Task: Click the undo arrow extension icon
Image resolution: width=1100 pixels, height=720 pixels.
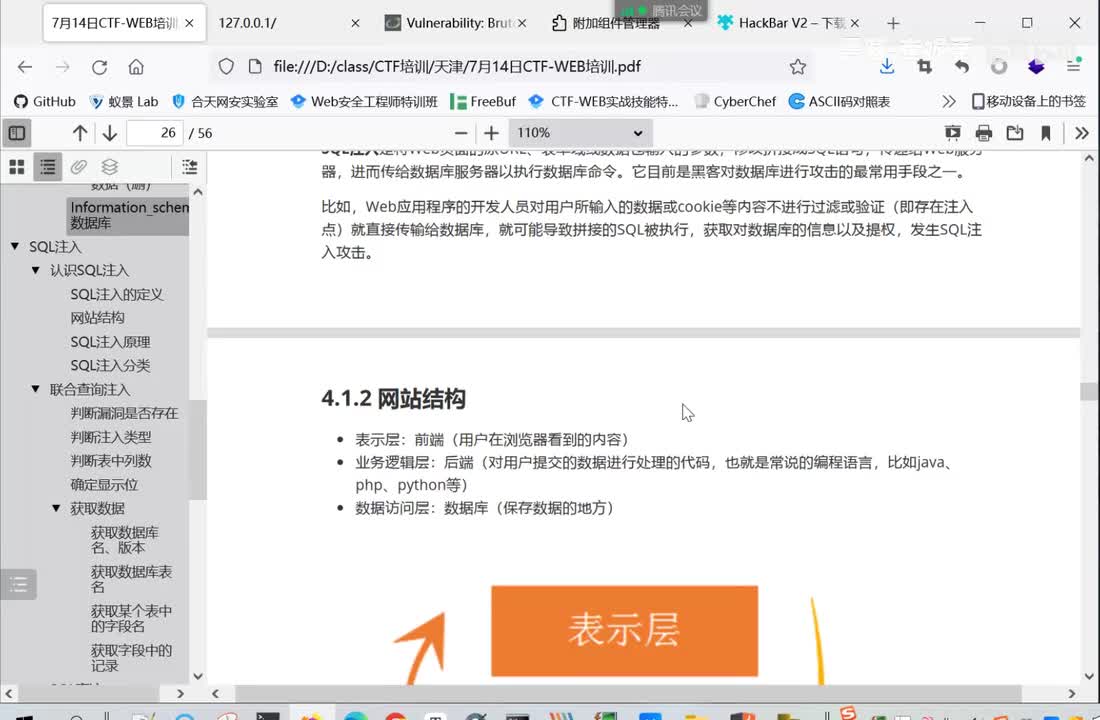Action: tap(962, 67)
